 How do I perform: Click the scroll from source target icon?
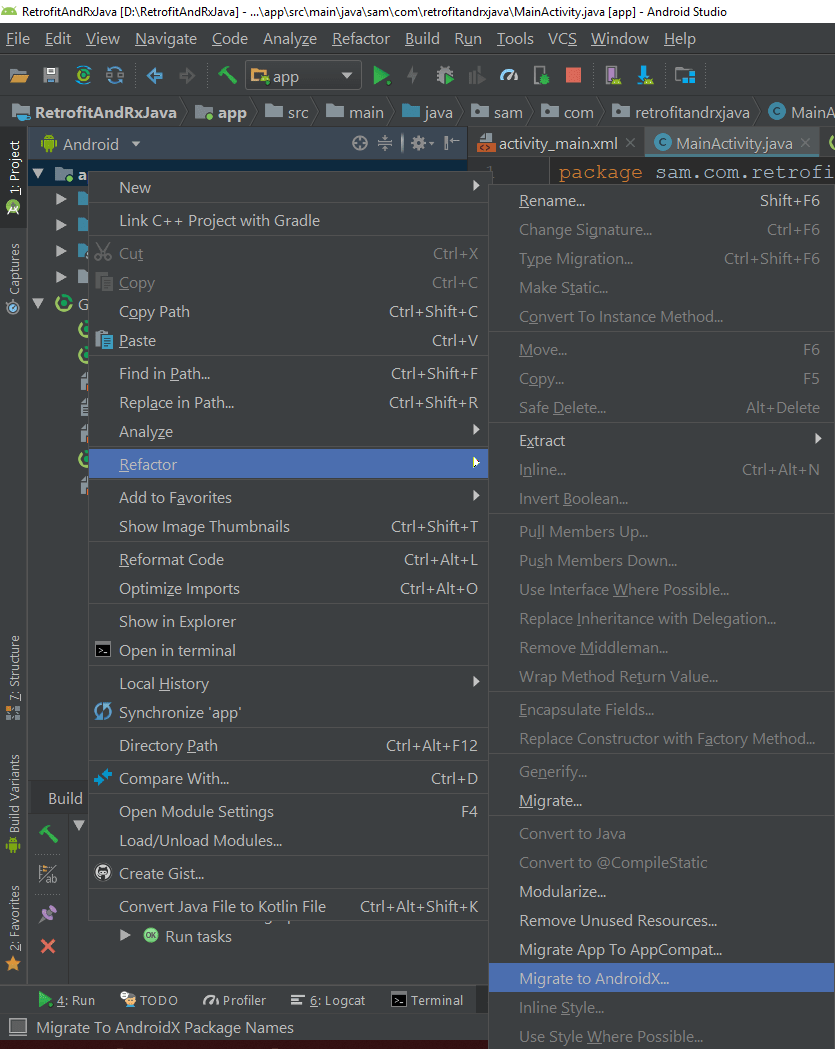[360, 143]
